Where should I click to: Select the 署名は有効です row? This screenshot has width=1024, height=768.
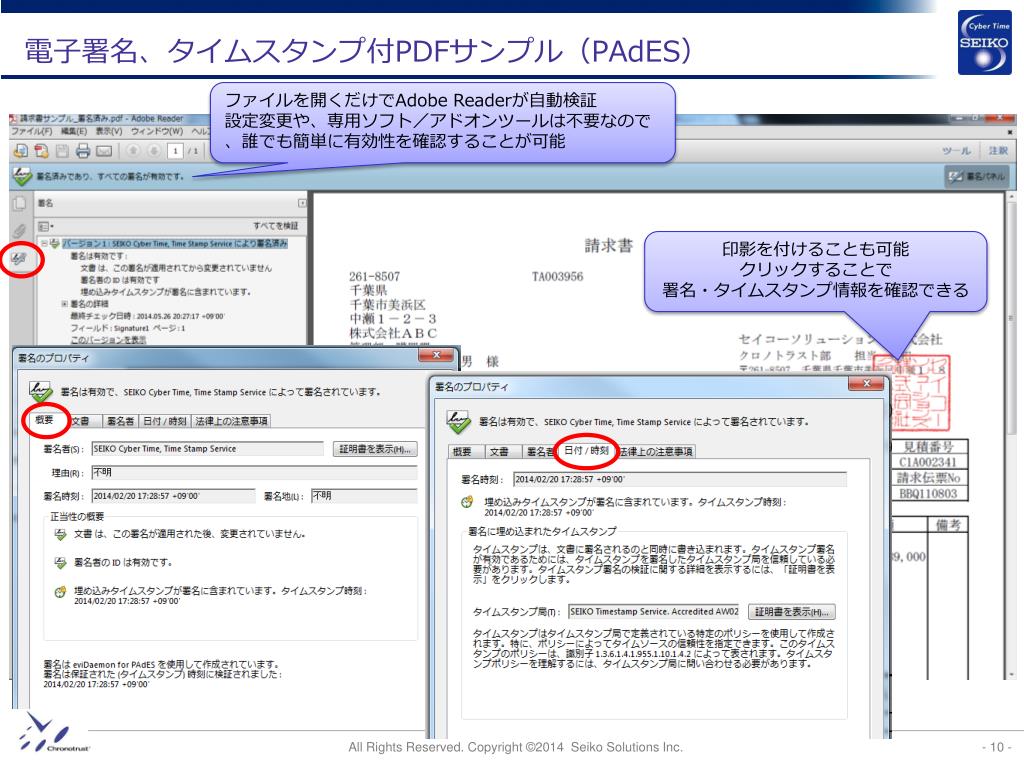[x=99, y=256]
